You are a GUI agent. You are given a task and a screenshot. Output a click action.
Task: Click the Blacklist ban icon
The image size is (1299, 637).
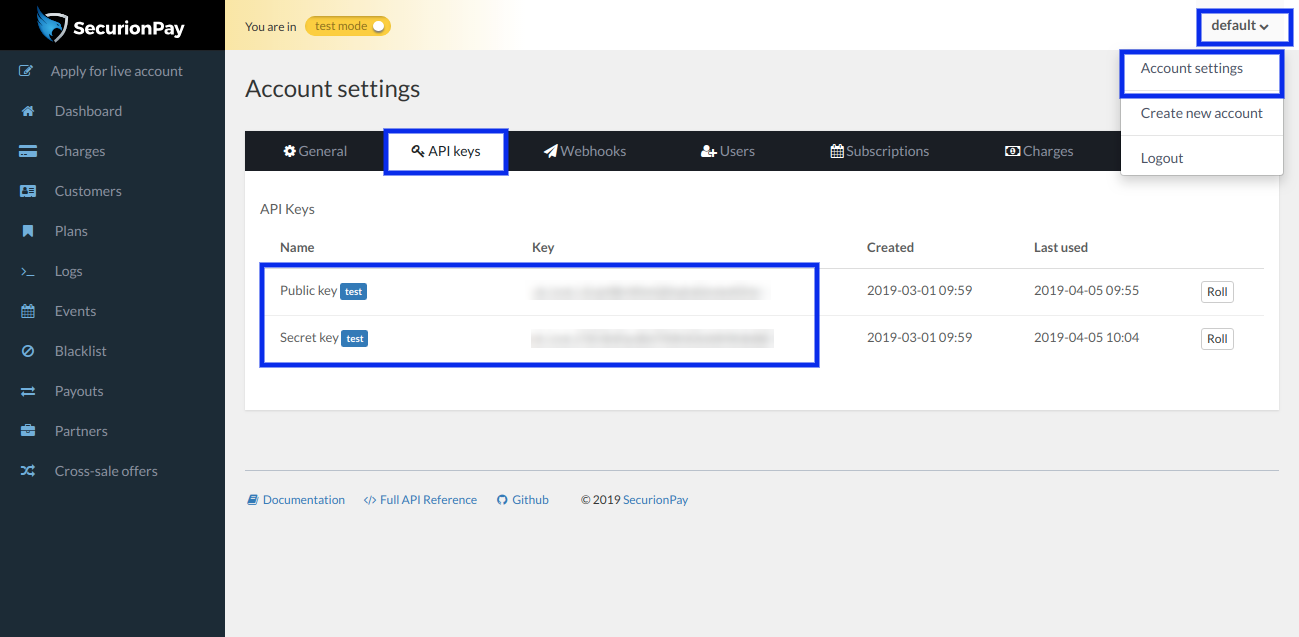pyautogui.click(x=28, y=351)
